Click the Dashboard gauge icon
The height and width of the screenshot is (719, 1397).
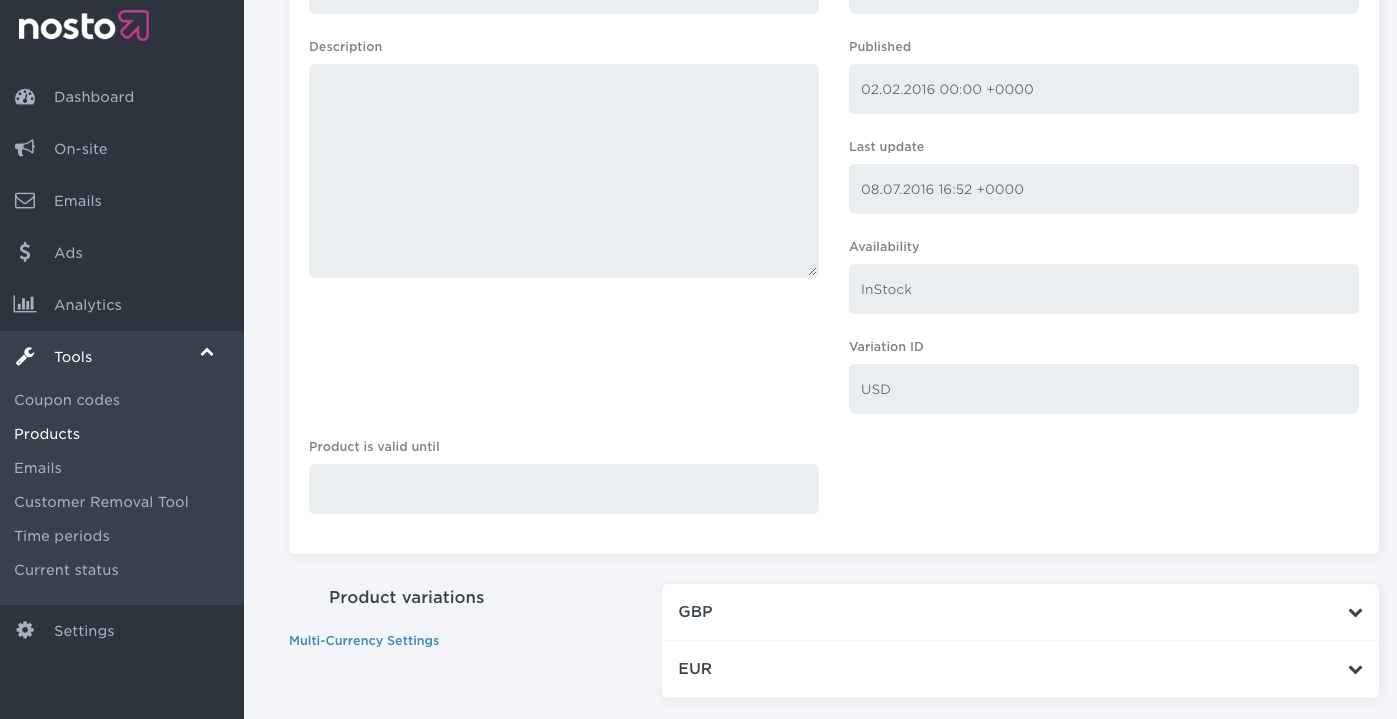[x=25, y=97]
